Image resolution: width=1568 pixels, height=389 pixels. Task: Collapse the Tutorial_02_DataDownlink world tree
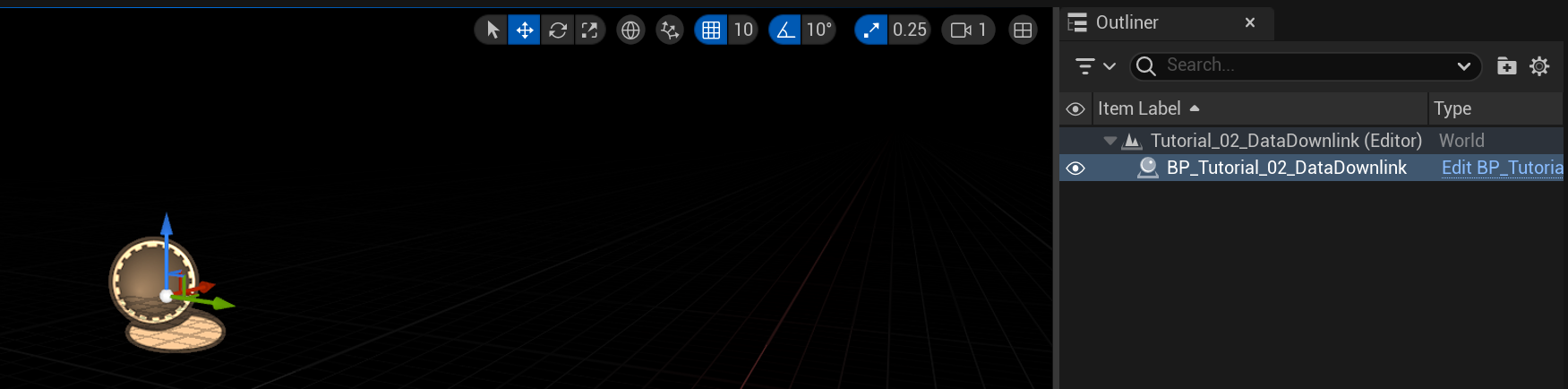(1110, 141)
